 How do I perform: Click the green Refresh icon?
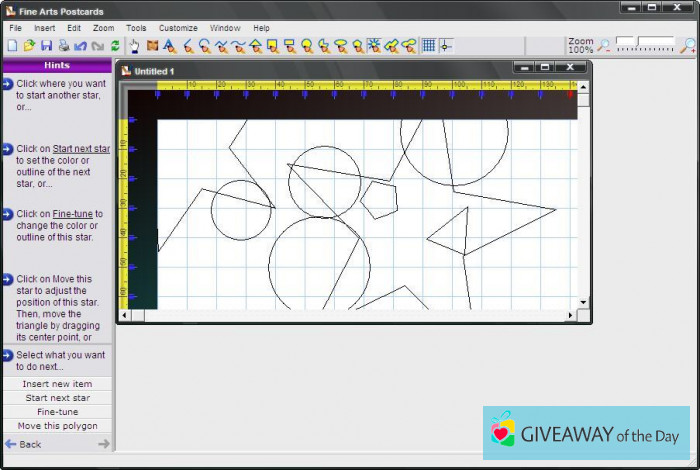[x=115, y=46]
